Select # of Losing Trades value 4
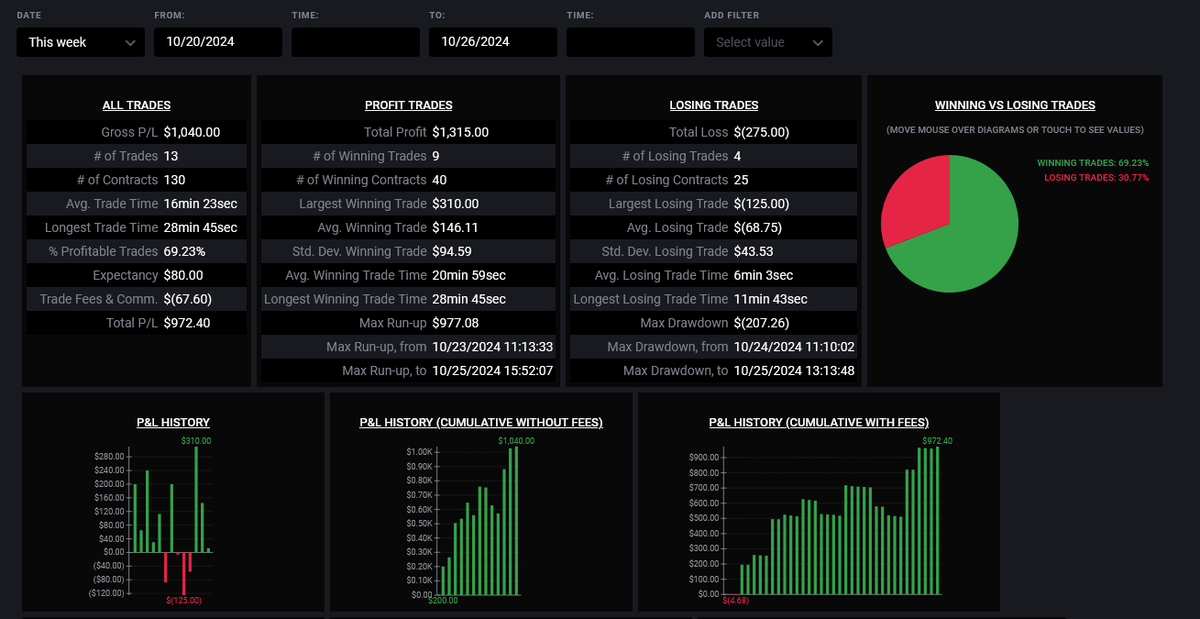This screenshot has height=619, width=1200. click(737, 156)
